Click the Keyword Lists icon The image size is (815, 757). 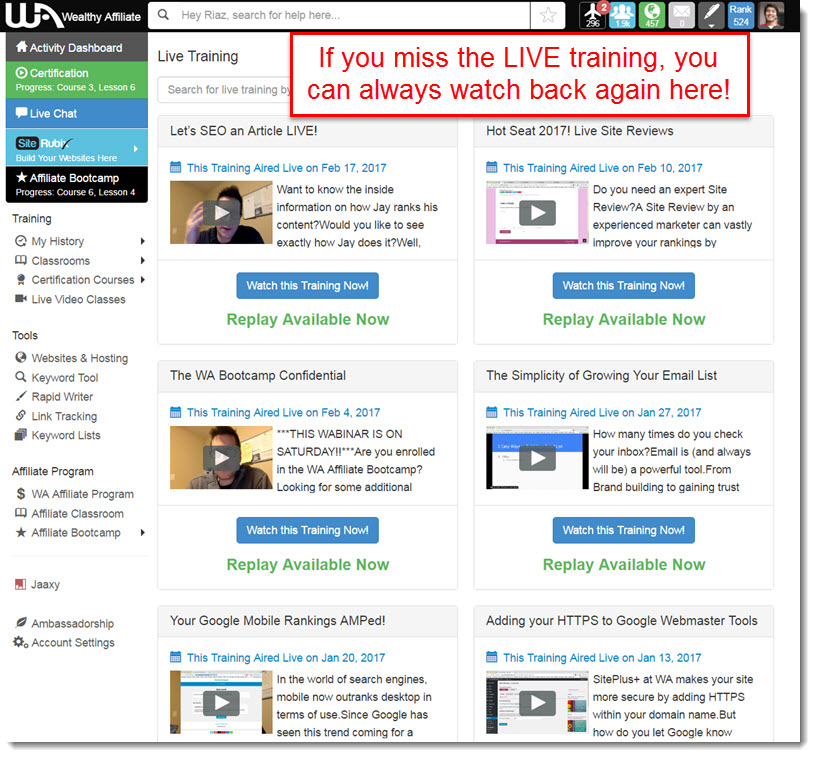[x=21, y=435]
